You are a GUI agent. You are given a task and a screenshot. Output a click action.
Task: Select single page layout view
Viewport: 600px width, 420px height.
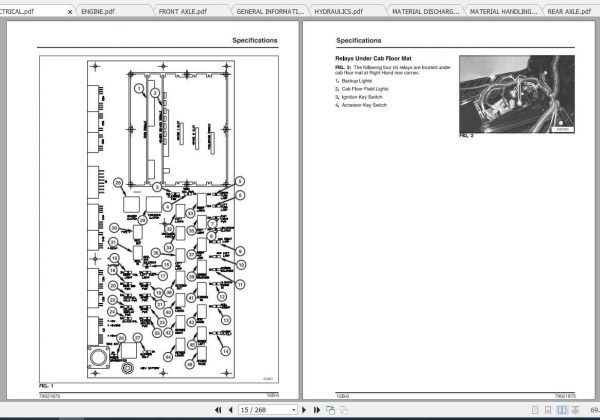[x=535, y=410]
